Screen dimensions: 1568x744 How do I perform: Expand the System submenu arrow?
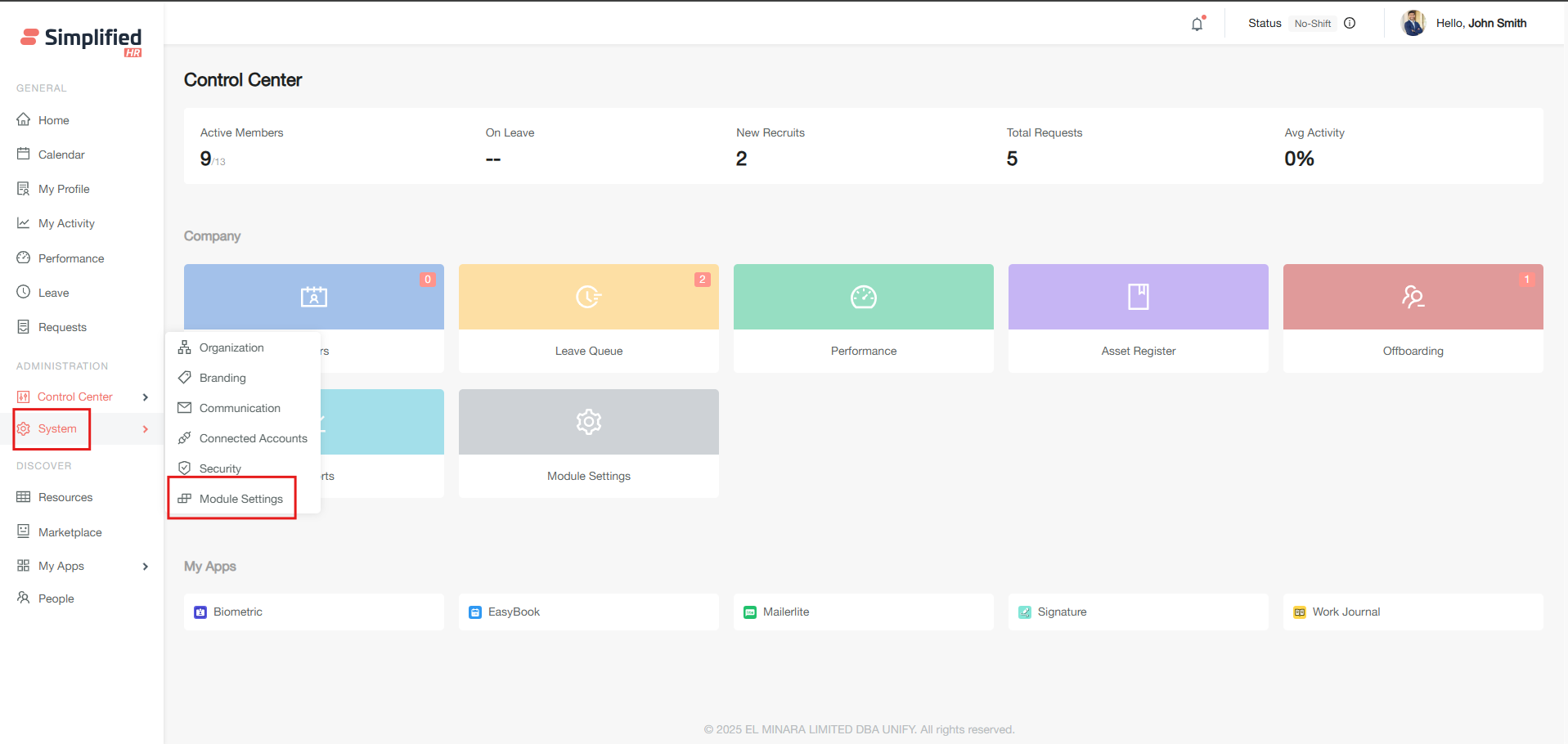[146, 429]
